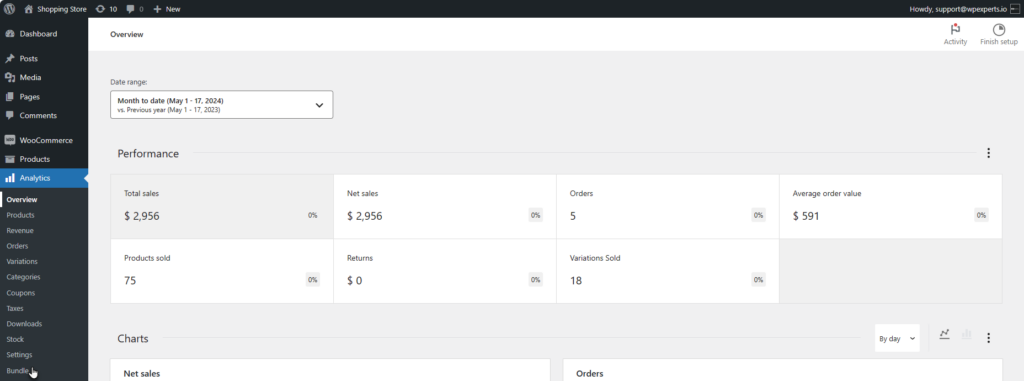Click the Orders chart heading
1024x381 pixels.
click(590, 374)
